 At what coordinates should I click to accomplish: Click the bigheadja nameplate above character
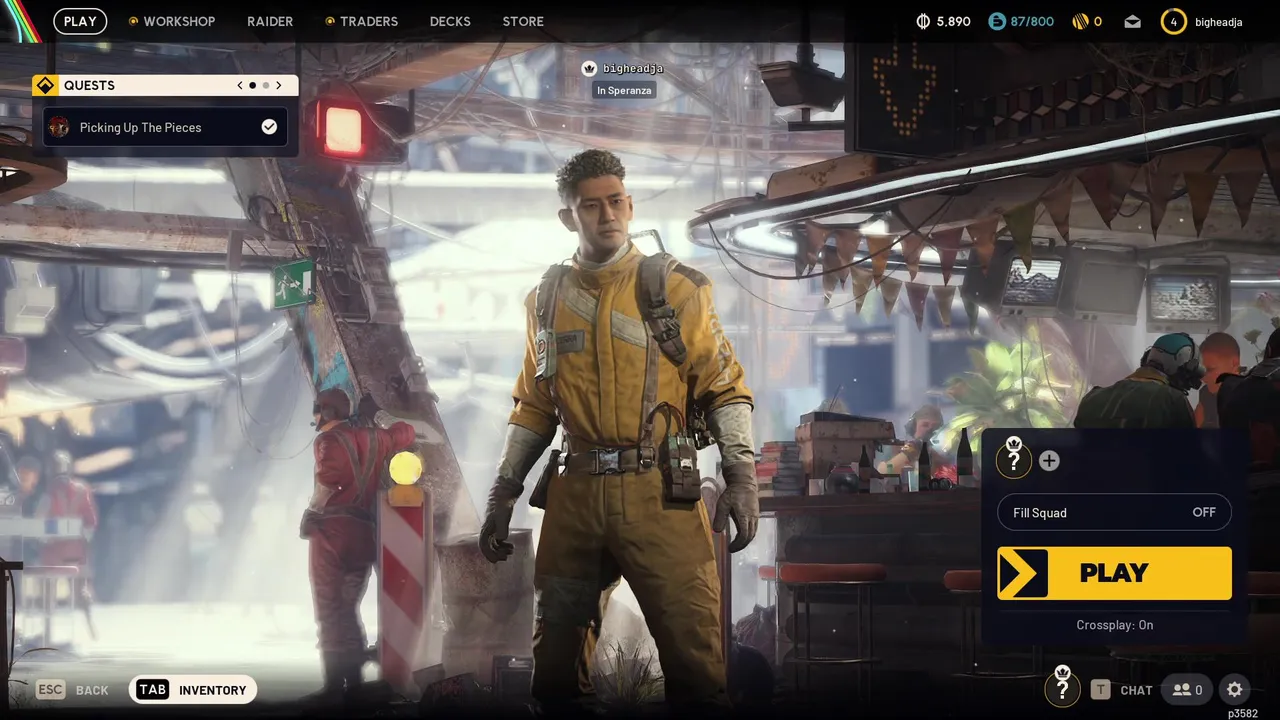click(633, 68)
